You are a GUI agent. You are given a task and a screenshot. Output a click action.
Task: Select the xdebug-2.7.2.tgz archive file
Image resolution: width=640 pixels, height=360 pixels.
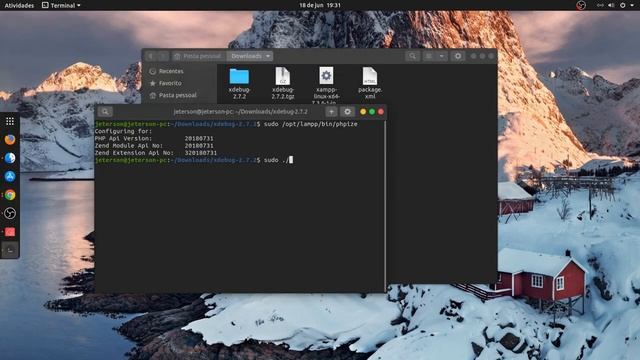coord(282,83)
